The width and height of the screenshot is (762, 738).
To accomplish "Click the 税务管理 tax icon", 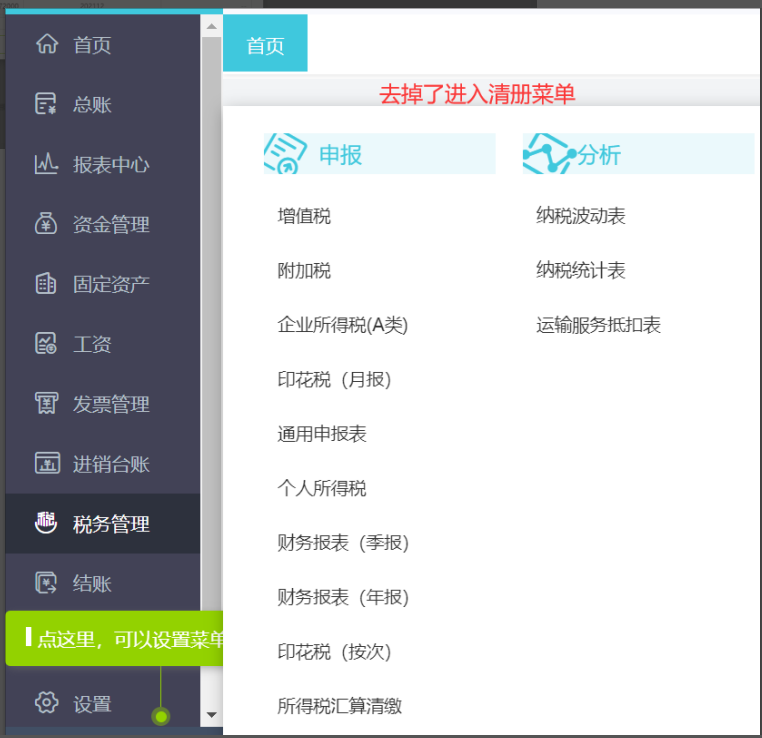I will pos(46,523).
